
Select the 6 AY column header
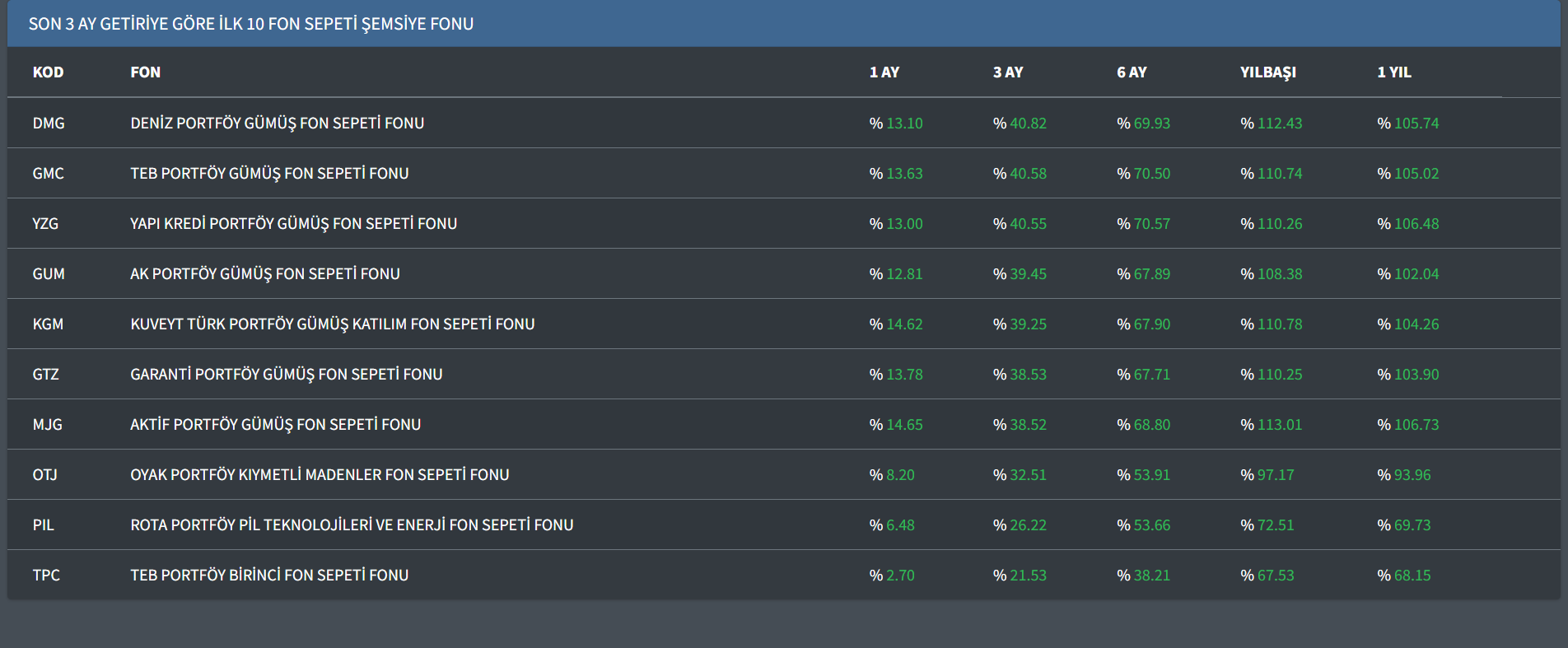pyautogui.click(x=1132, y=72)
